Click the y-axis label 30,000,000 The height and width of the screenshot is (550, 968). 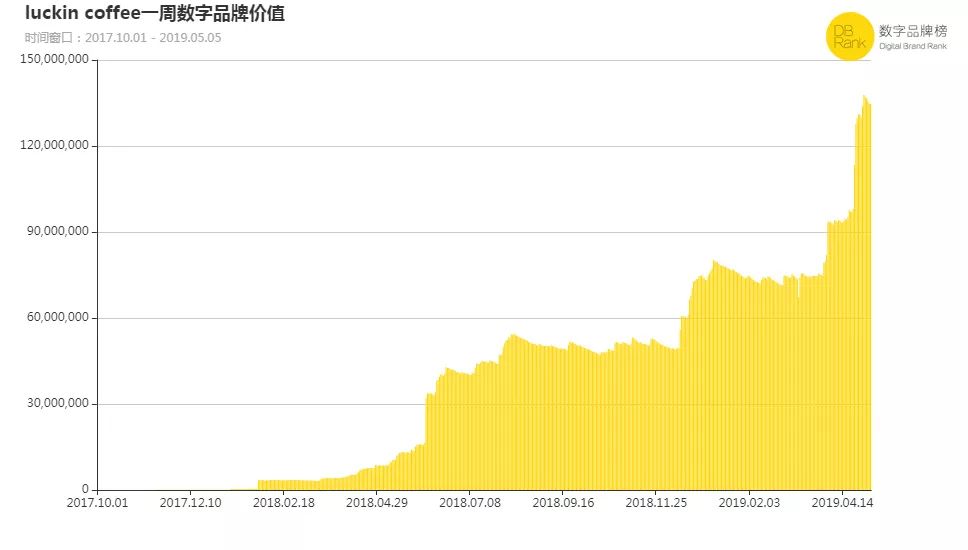57,403
